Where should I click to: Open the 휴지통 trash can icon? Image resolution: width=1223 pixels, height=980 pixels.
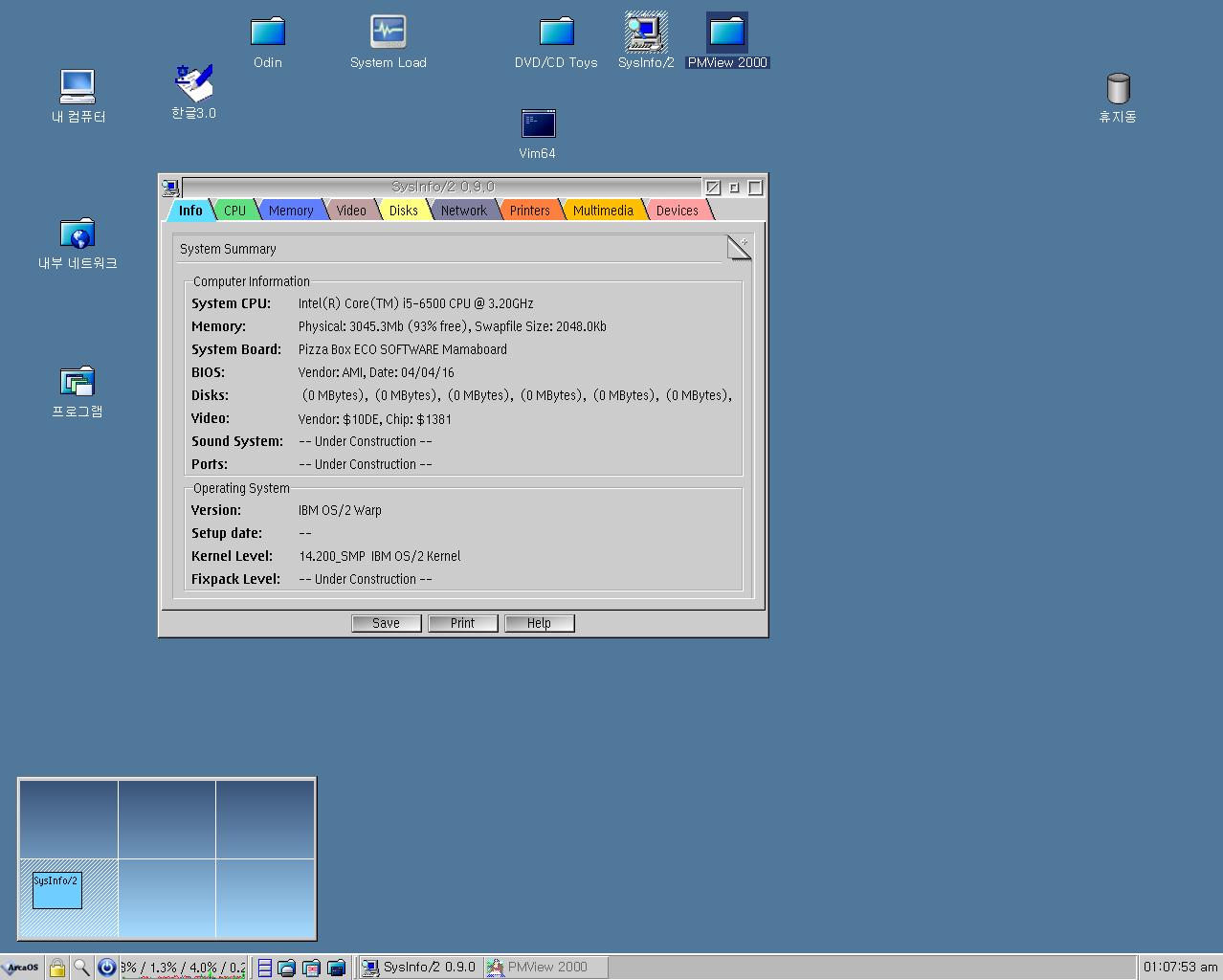(x=1118, y=88)
